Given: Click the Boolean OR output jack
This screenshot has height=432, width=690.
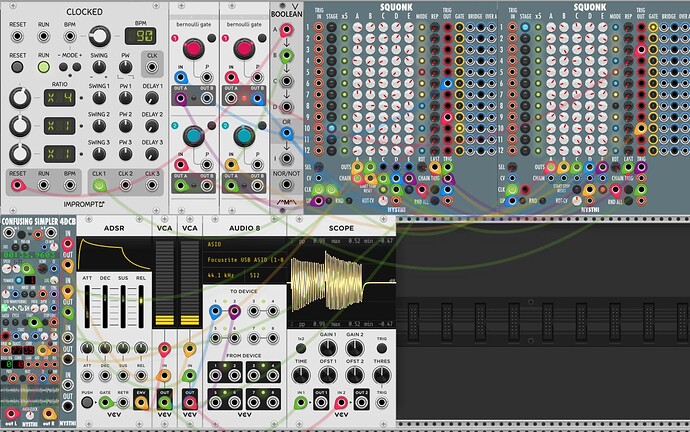Looking at the screenshot, I should coord(286,132).
